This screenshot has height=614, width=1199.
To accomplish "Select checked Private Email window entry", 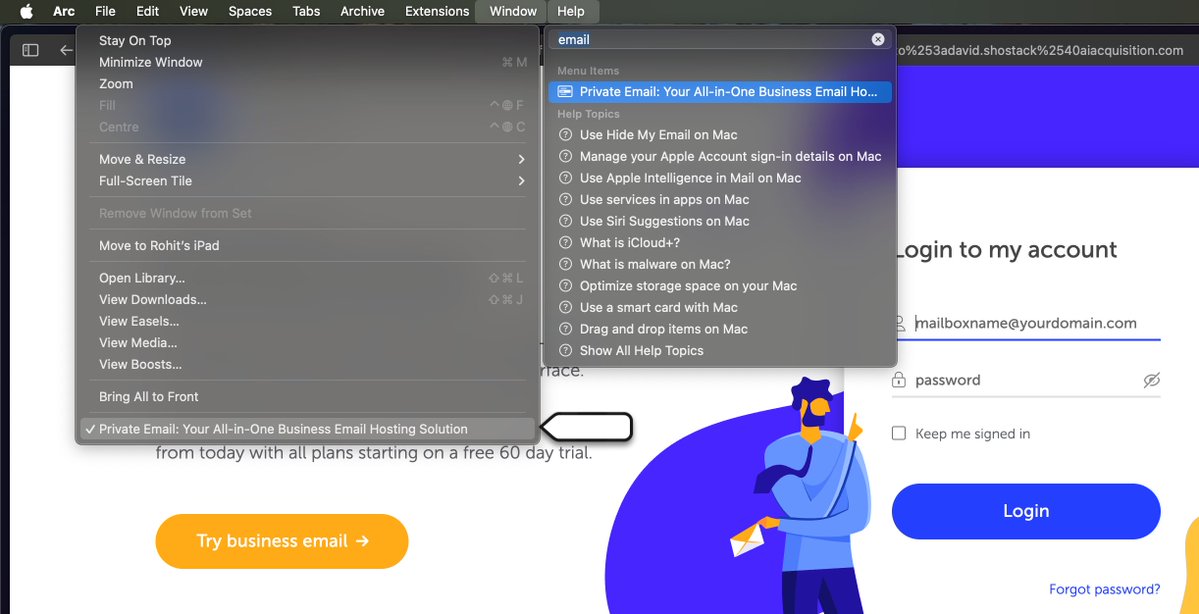I will pos(307,429).
